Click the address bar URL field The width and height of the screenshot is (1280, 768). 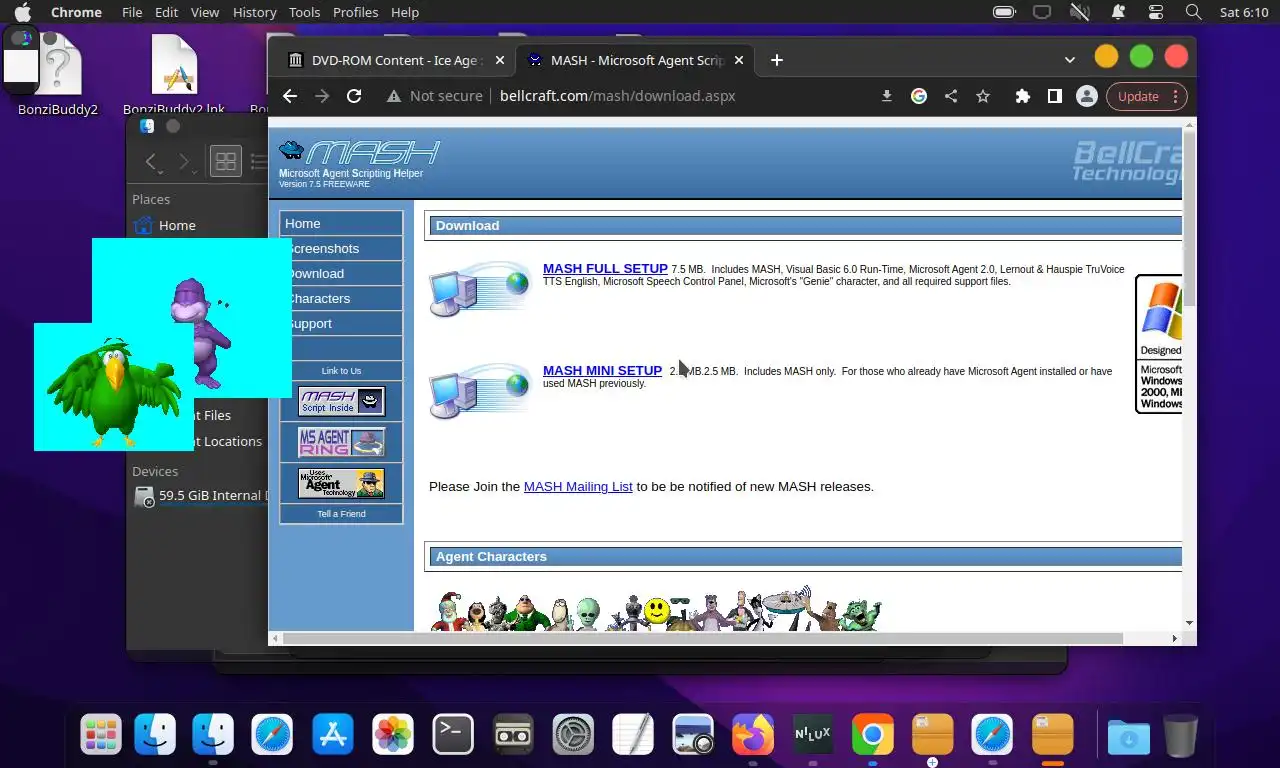(617, 96)
